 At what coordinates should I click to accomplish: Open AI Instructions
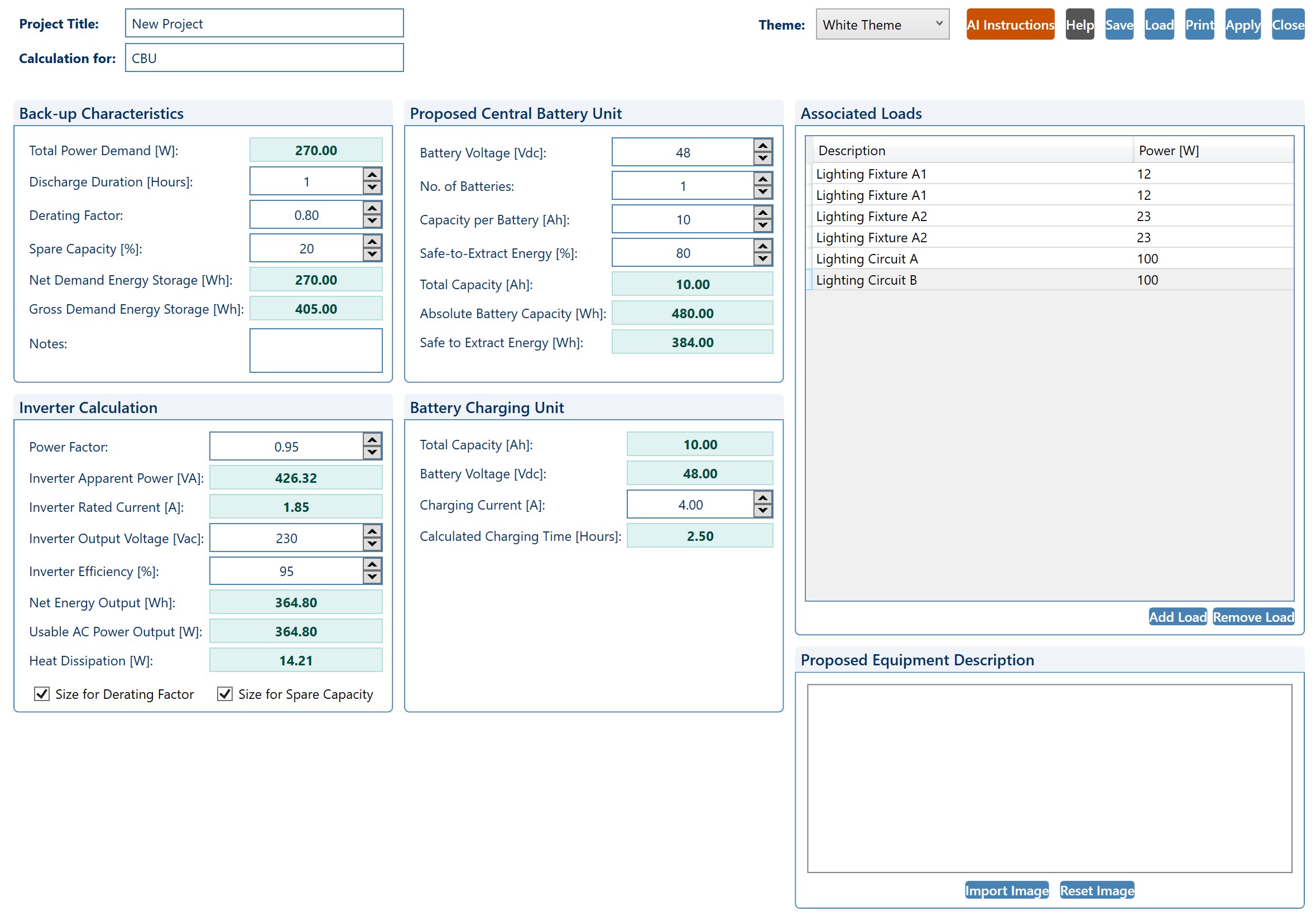pyautogui.click(x=1010, y=25)
